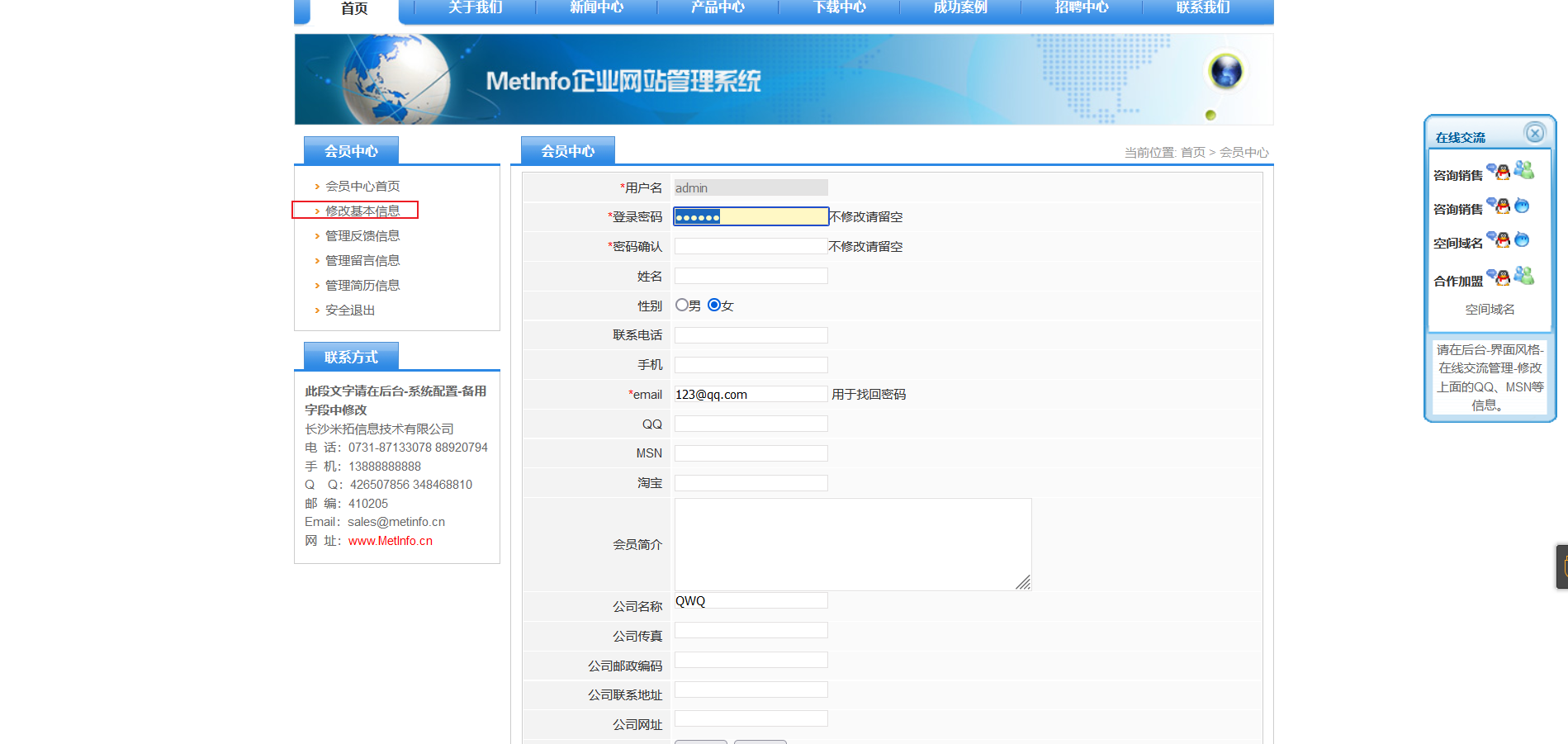1568x744 pixels.
Task: Click the MSN icon beside second 咨询销售
Action: [x=1523, y=206]
